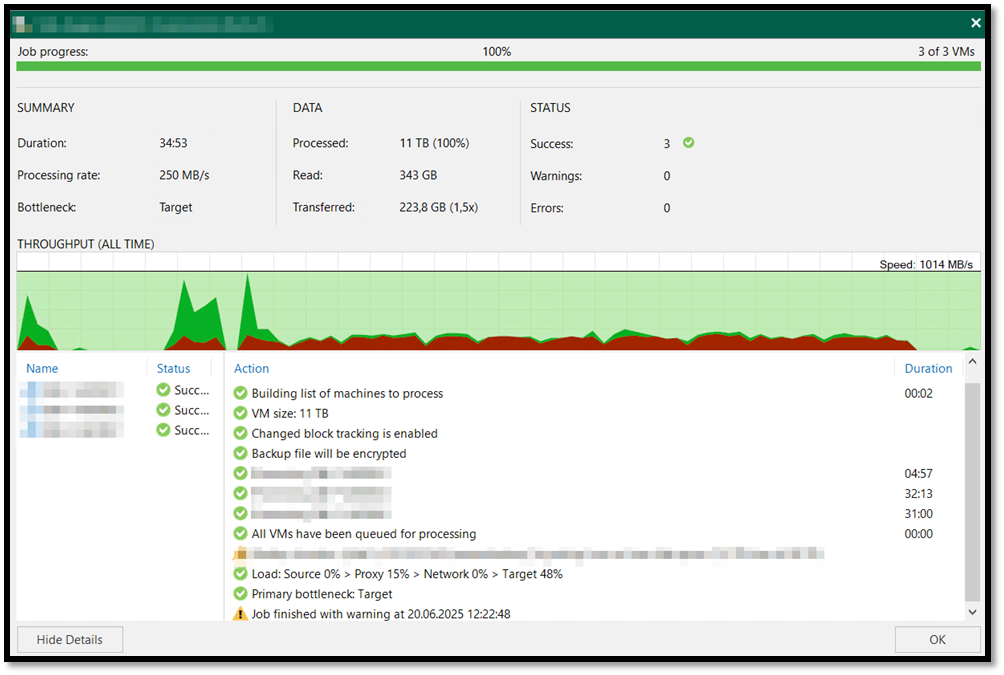Click the checkmark beside Changed block tracking is enabled
Viewport: 1004px width, 675px height.
(x=240, y=433)
